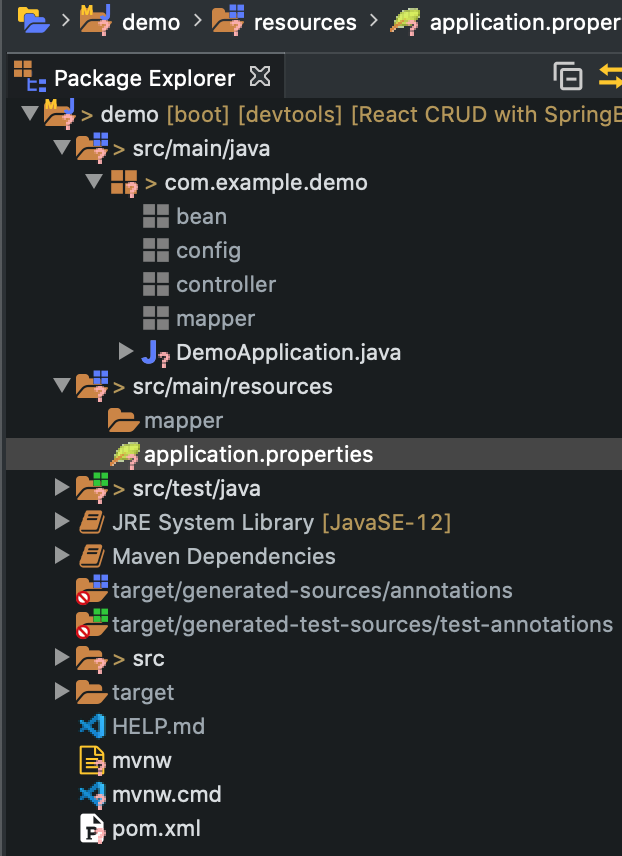
Task: Click the workspace root breadcrumb folder icon
Action: pyautogui.click(x=33, y=20)
